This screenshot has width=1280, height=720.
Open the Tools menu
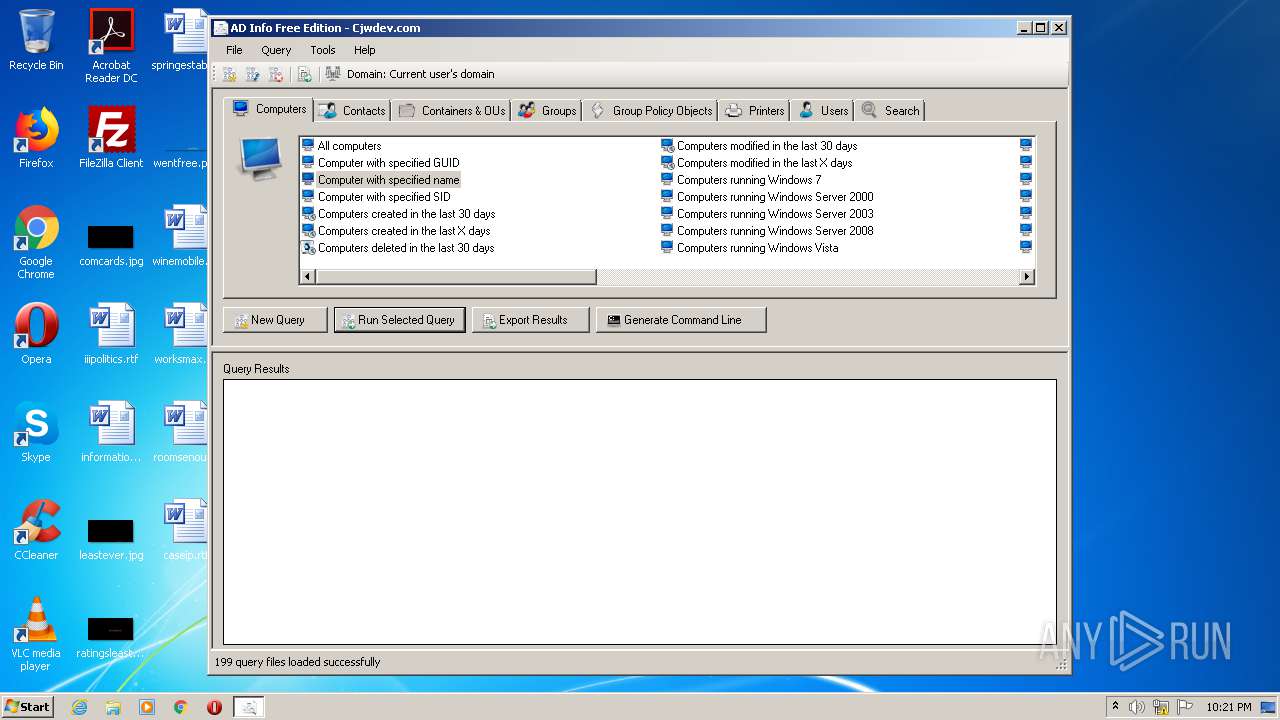click(x=323, y=50)
